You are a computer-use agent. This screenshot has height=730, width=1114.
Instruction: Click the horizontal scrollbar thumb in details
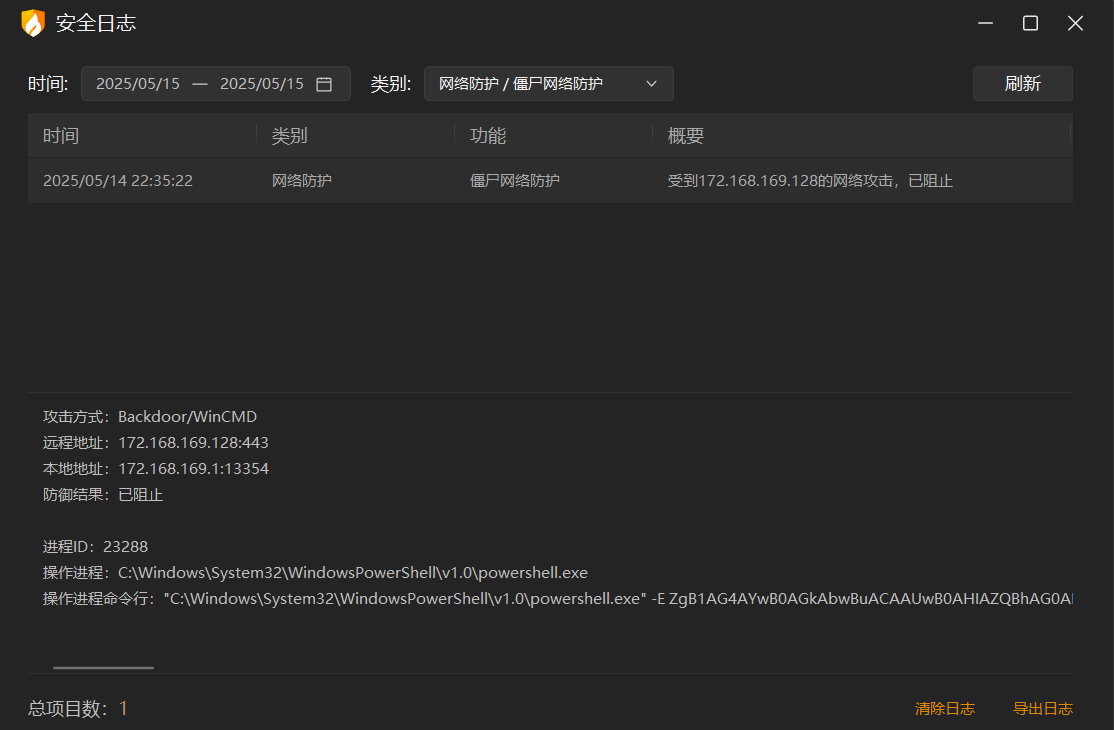[104, 668]
